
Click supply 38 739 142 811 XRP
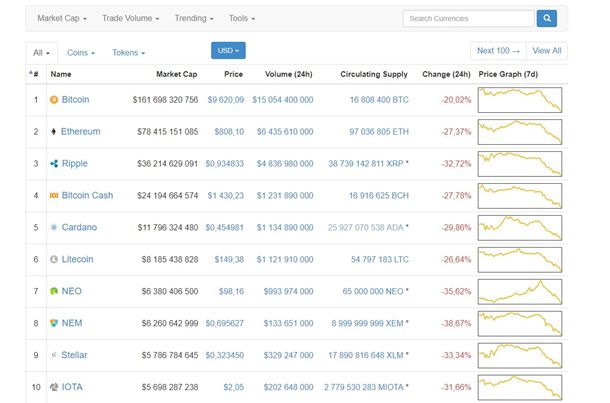point(366,164)
